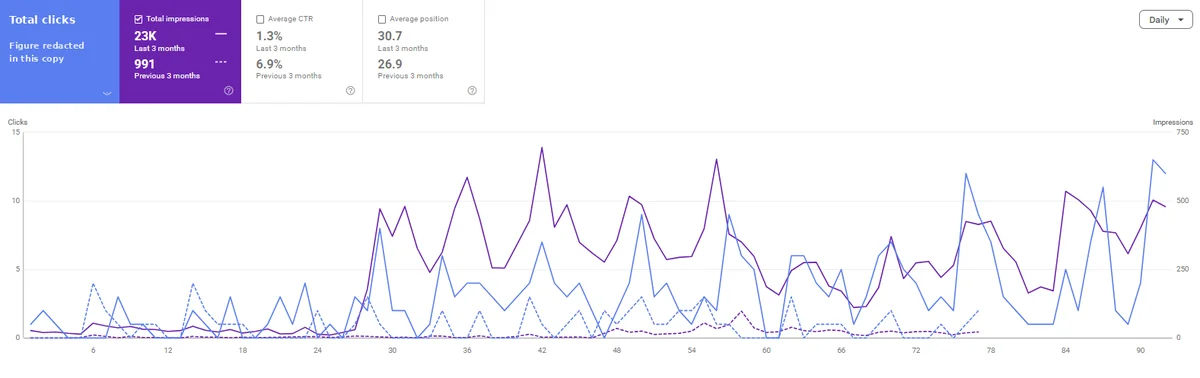This screenshot has width=1200, height=378.
Task: Click the 5 label on Clicks axis
Action: tap(19, 269)
